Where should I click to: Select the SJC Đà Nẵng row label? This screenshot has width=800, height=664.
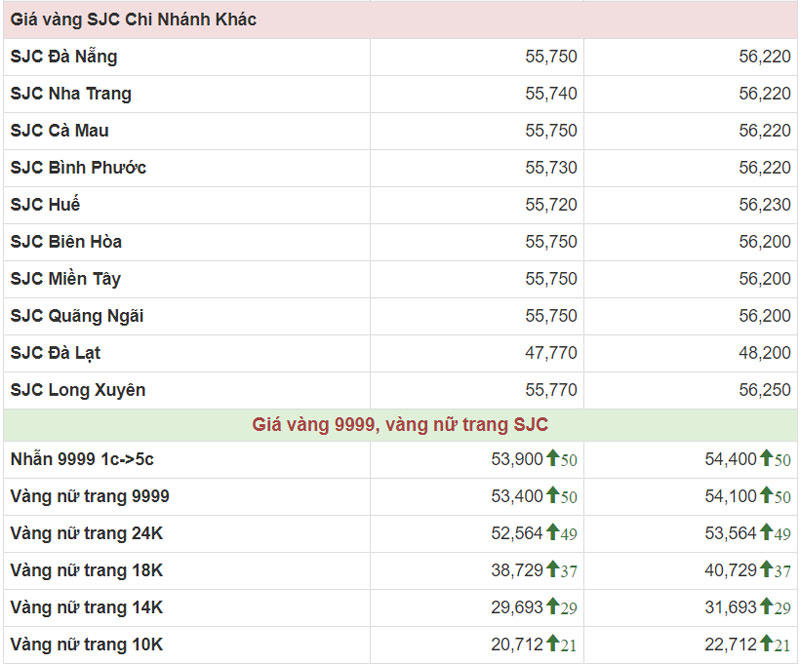coord(63,57)
